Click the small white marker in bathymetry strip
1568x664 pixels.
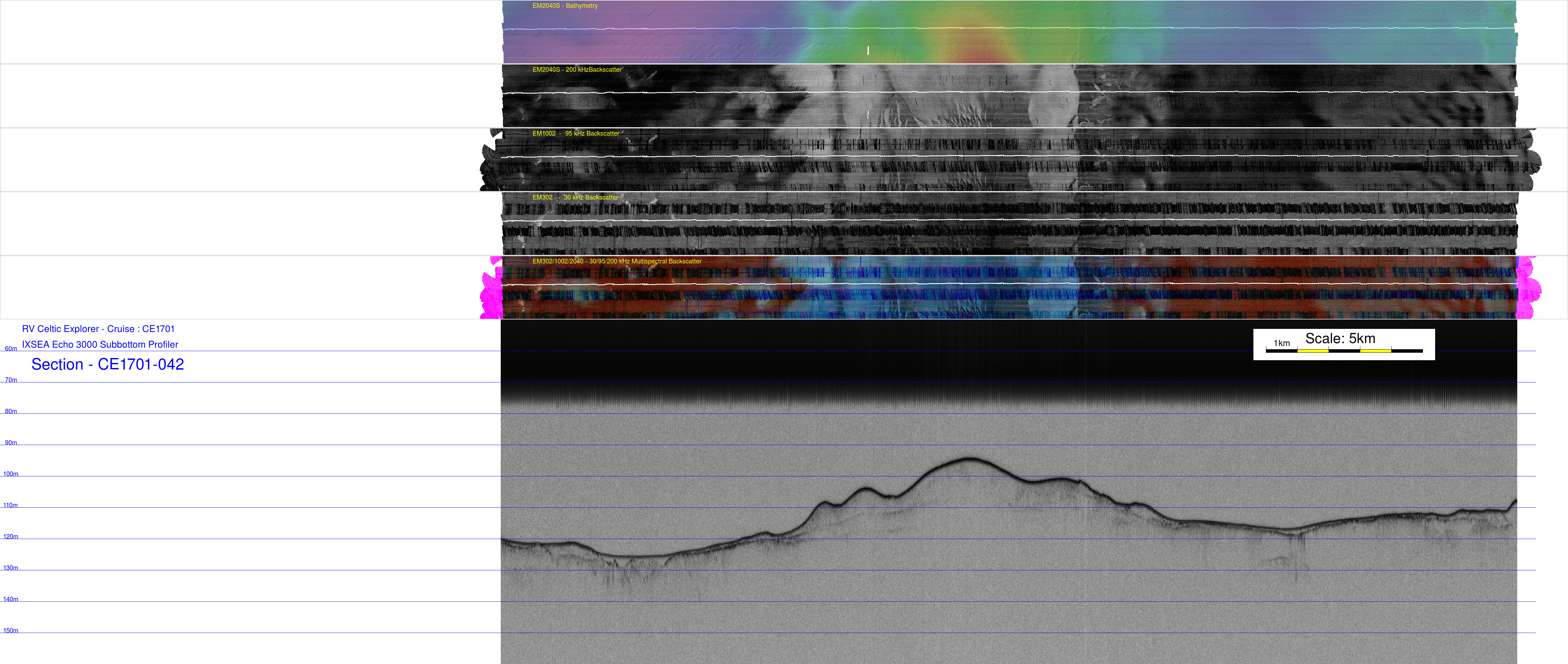coord(868,50)
